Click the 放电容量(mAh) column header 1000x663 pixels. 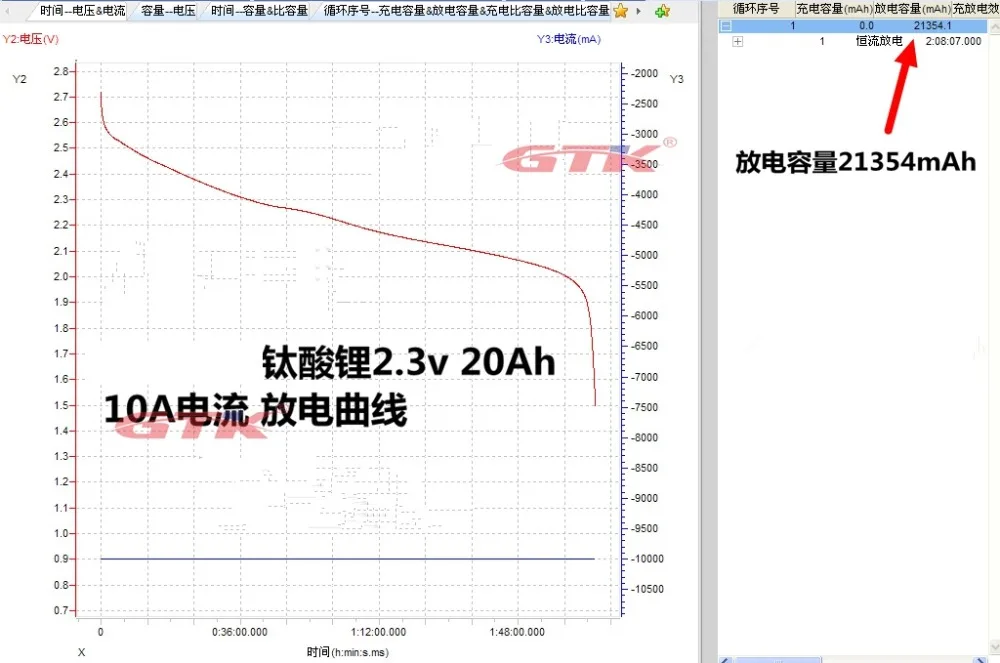(x=913, y=8)
